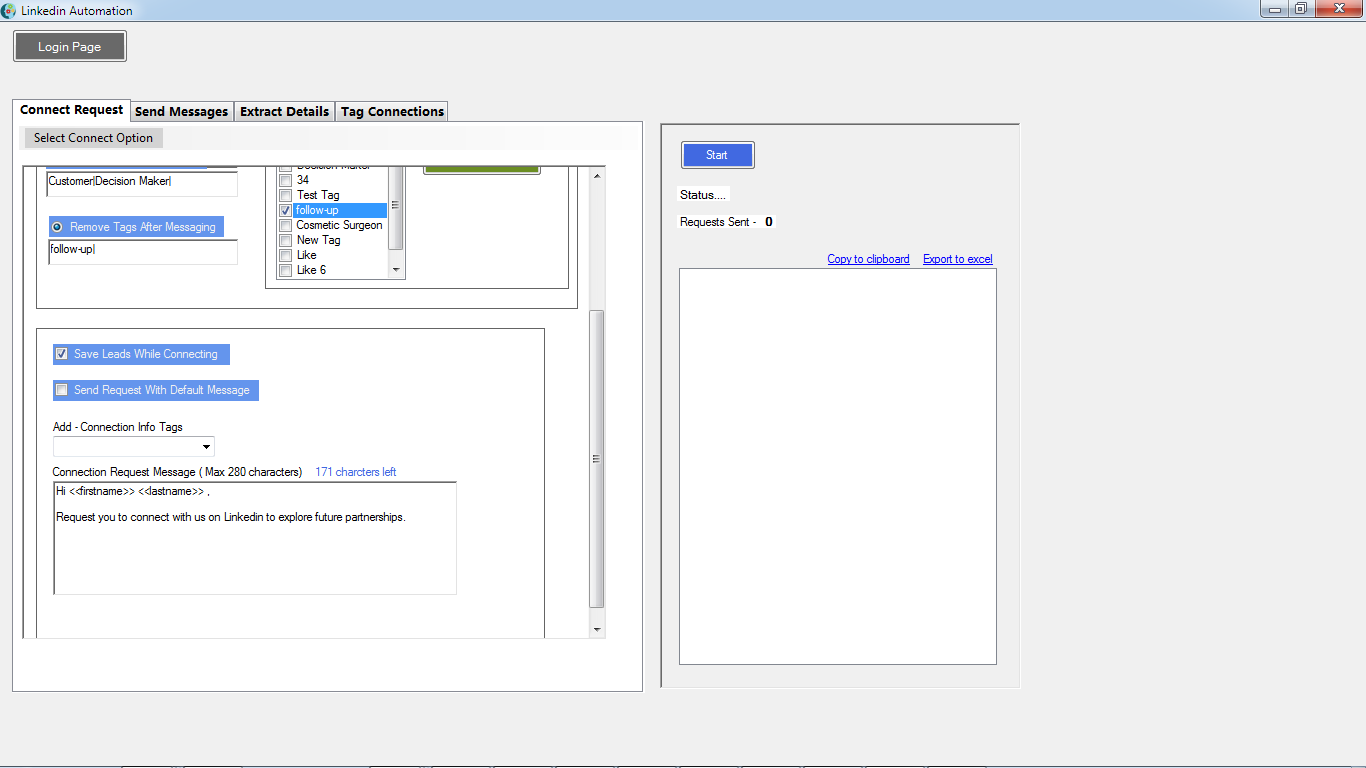Minimize the Linkedin Automation window

pos(1274,8)
